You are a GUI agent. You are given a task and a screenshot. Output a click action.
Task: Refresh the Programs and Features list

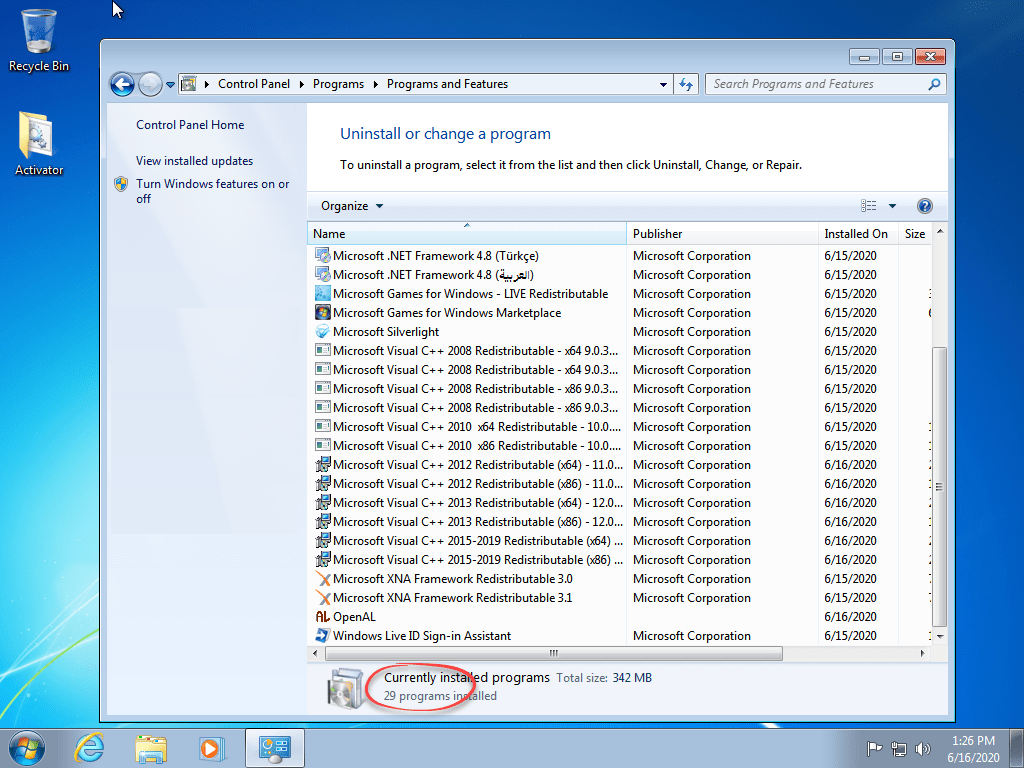click(686, 84)
